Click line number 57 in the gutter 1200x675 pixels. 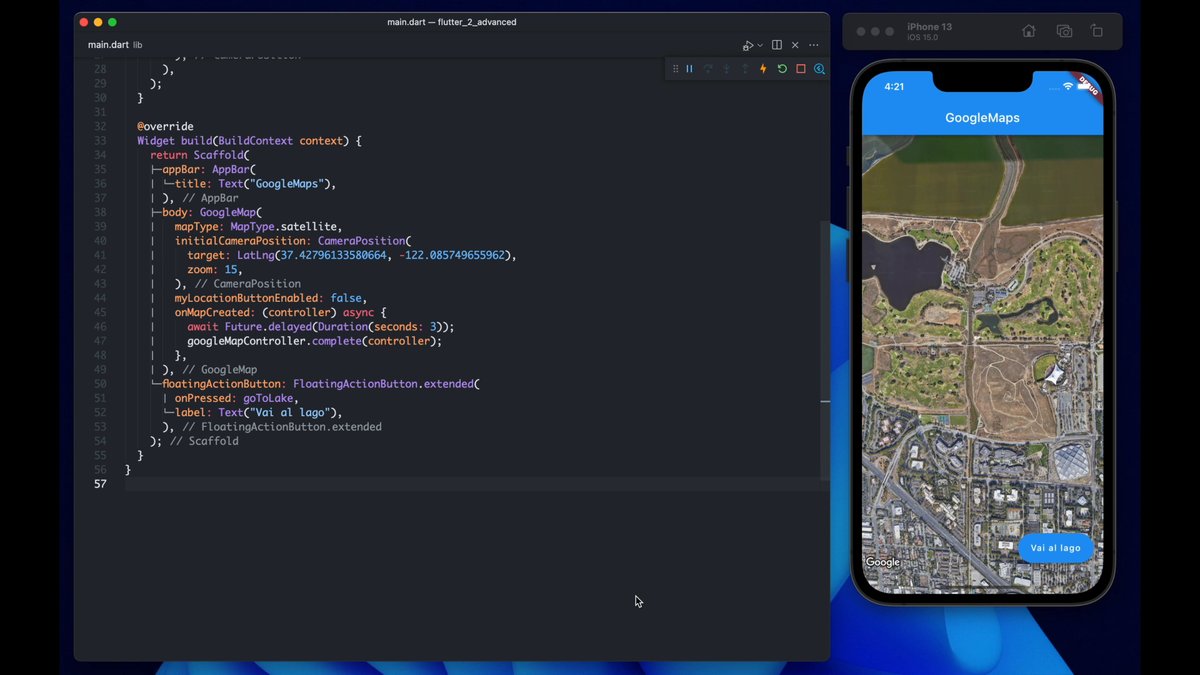pyautogui.click(x=100, y=484)
